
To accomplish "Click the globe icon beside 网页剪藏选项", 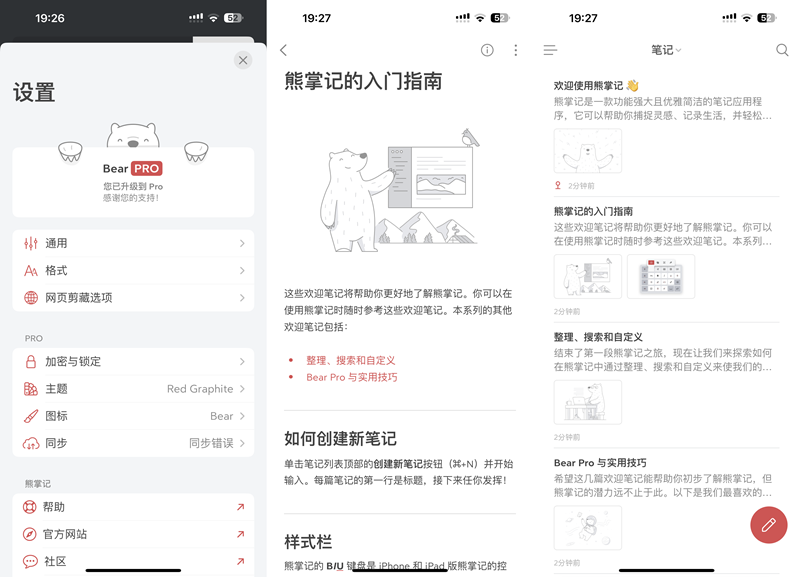I will (31, 297).
